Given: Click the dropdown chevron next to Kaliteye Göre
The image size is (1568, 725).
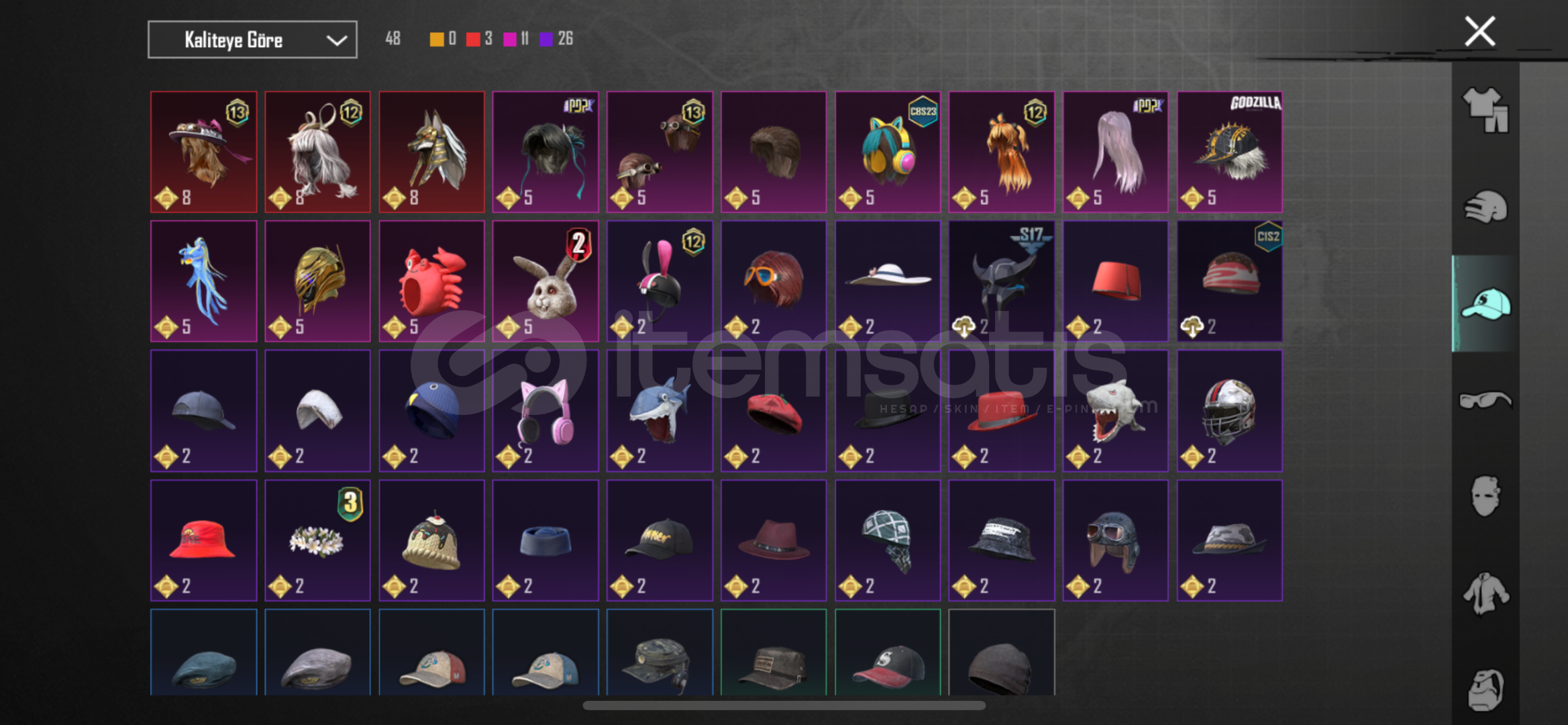Looking at the screenshot, I should [x=336, y=40].
